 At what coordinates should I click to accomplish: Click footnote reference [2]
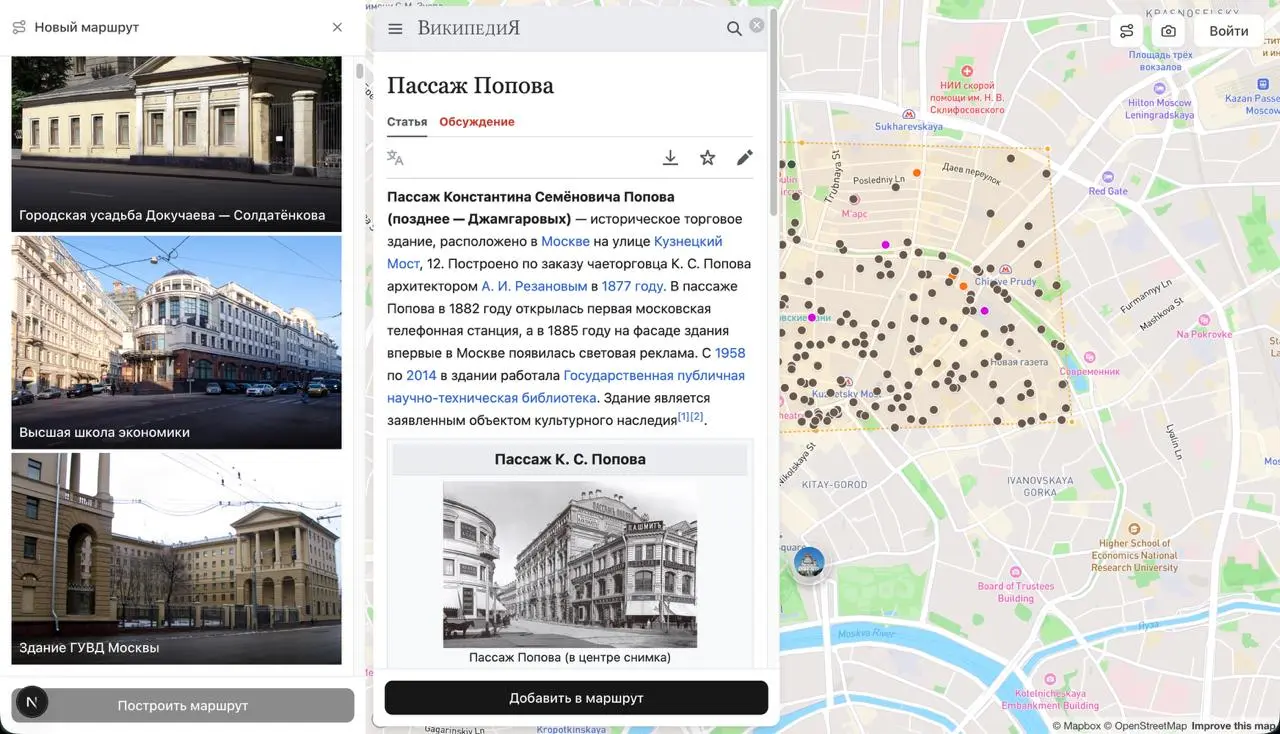pos(697,416)
